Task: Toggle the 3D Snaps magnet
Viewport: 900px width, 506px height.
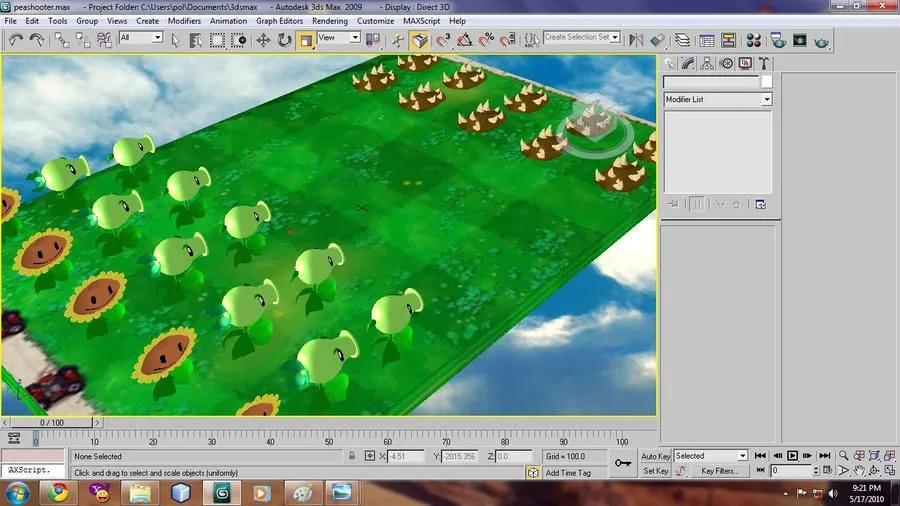Action: [443, 40]
